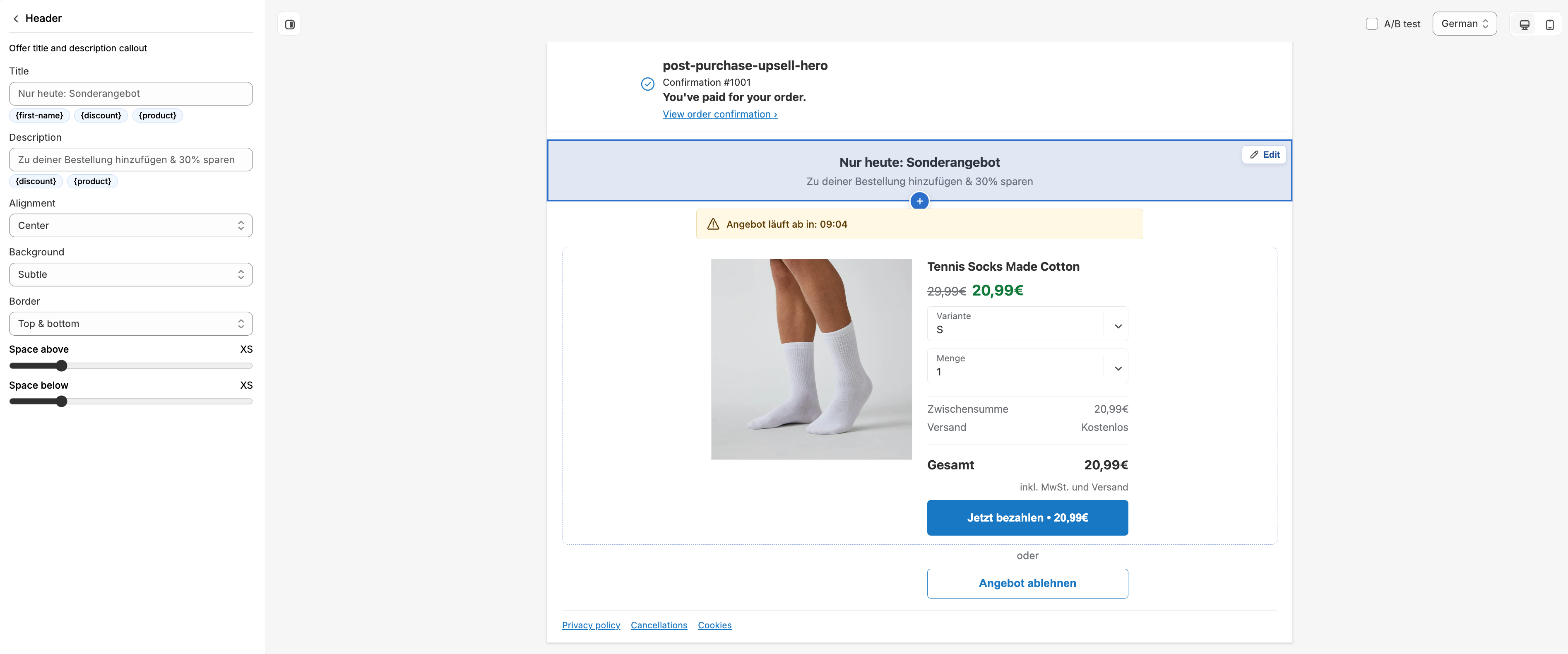The height and width of the screenshot is (654, 1568).
Task: Click the pencil Edit button on banner
Action: click(x=1264, y=155)
